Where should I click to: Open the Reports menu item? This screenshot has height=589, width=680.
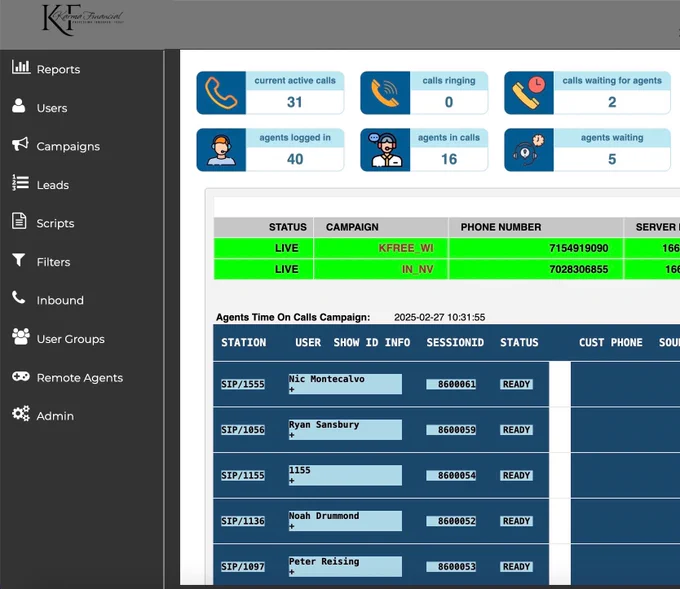[58, 69]
